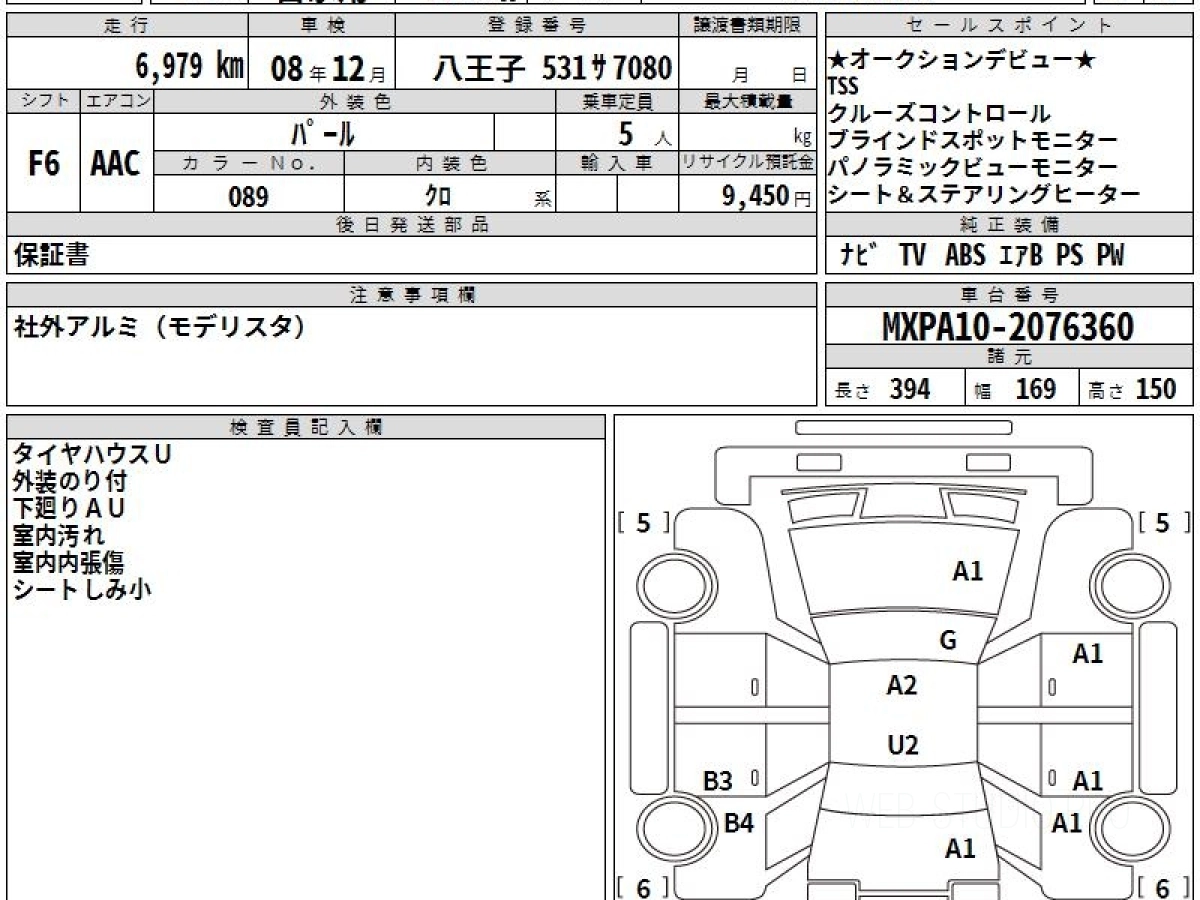Select パノラミックビューモニター sales point
The width and height of the screenshot is (1200, 900).
pyautogui.click(x=973, y=167)
